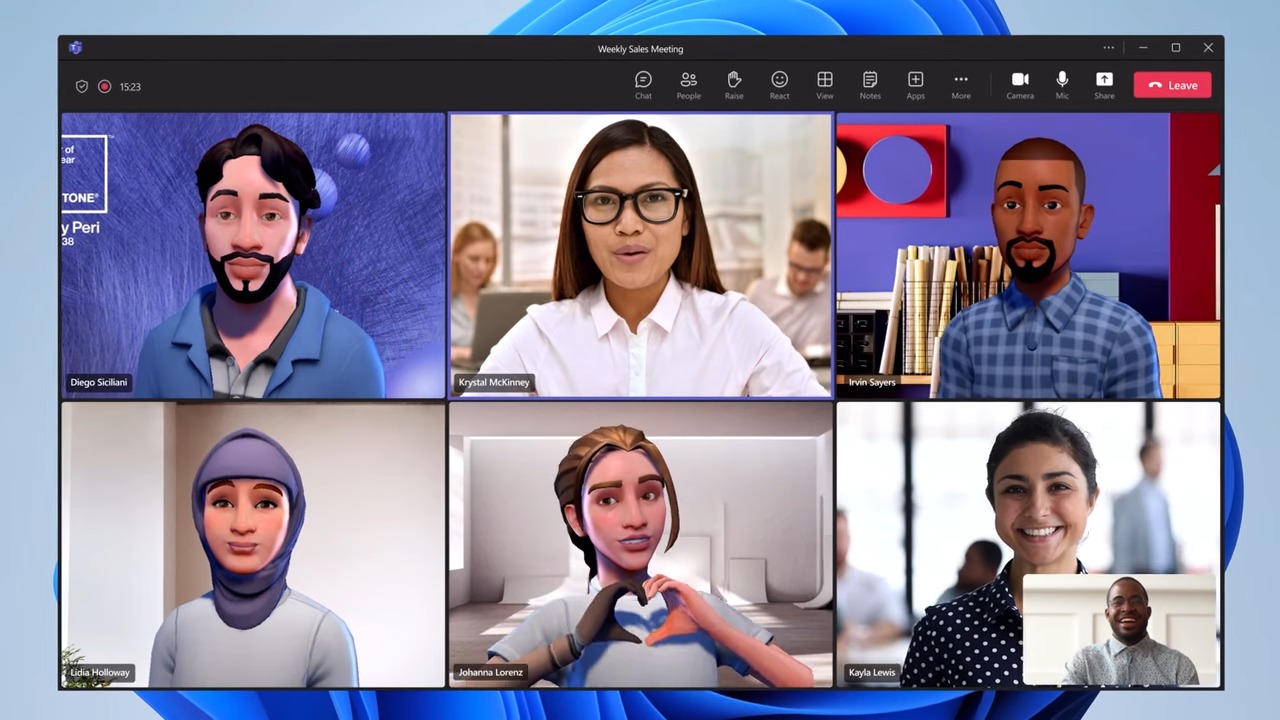Open the More actions menu
Image resolution: width=1280 pixels, height=720 pixels.
[x=960, y=85]
